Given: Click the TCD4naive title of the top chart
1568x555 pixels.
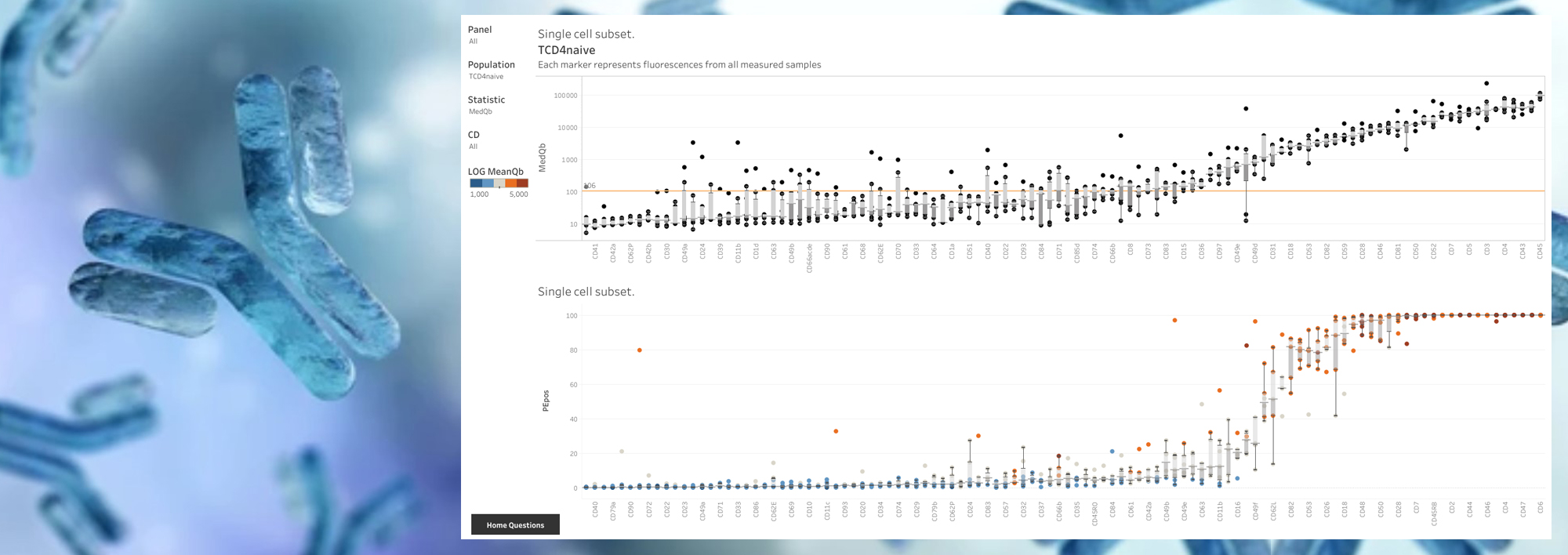Looking at the screenshot, I should tap(566, 50).
